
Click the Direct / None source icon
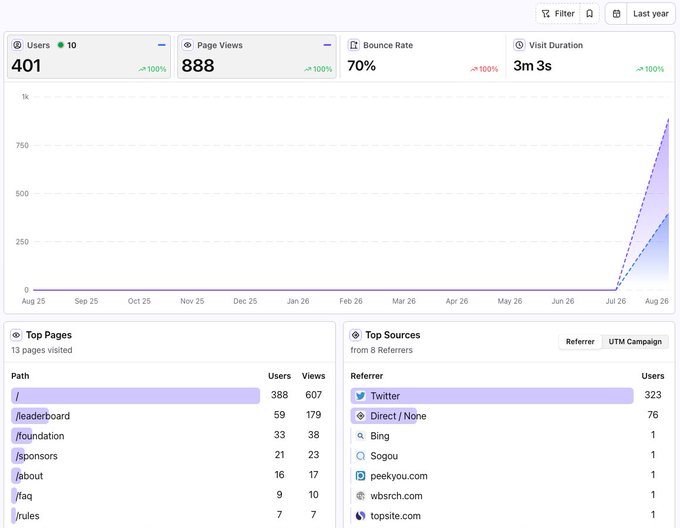point(360,416)
